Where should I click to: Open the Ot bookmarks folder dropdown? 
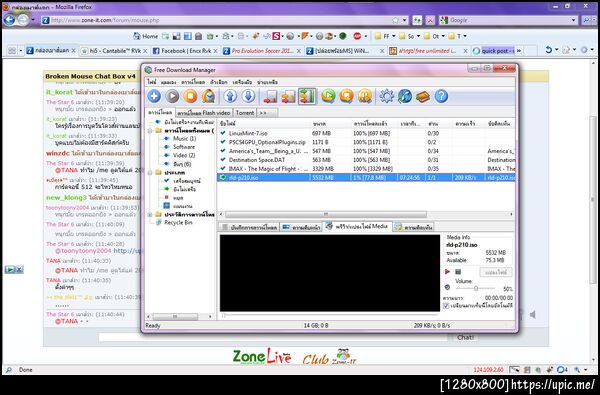[x=434, y=36]
